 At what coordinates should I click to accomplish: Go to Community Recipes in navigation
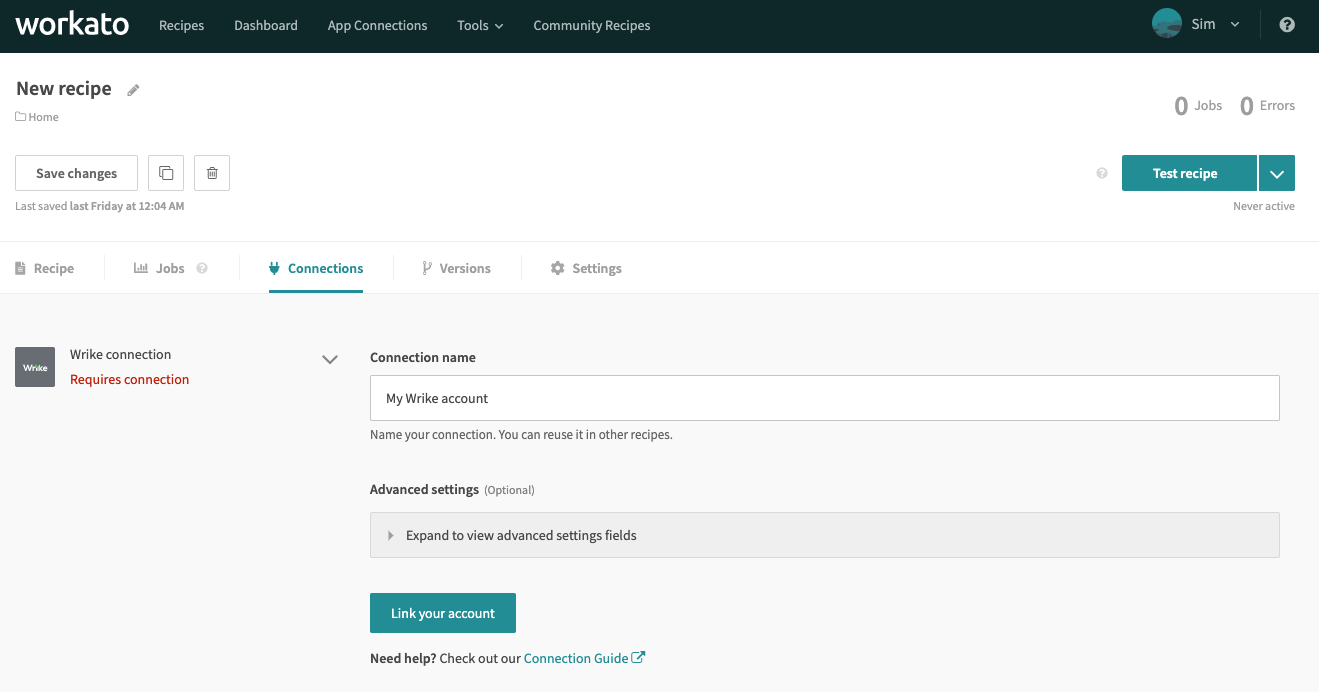(x=591, y=25)
